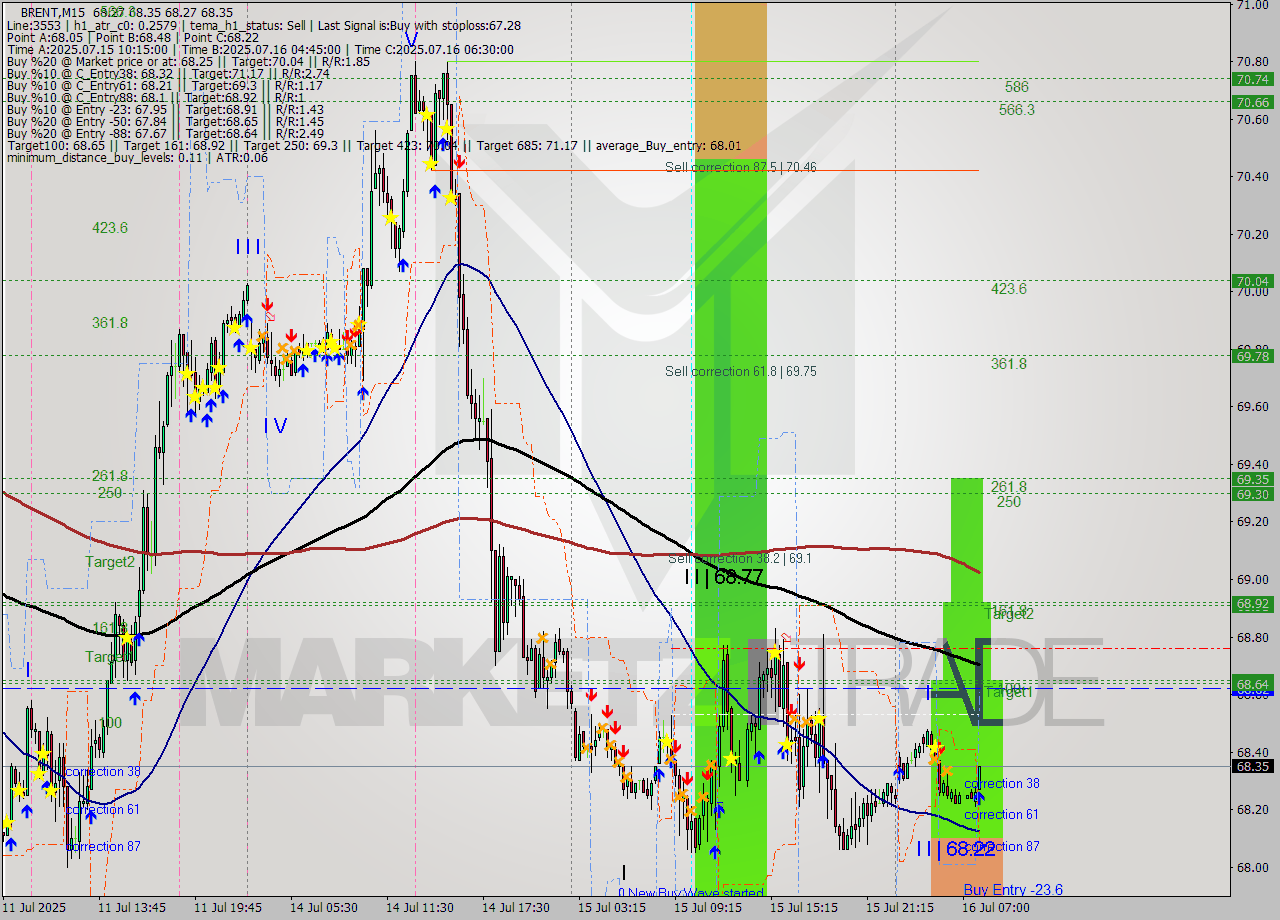Select the blue 'I V' wave marker
This screenshot has width=1280, height=920.
(275, 426)
